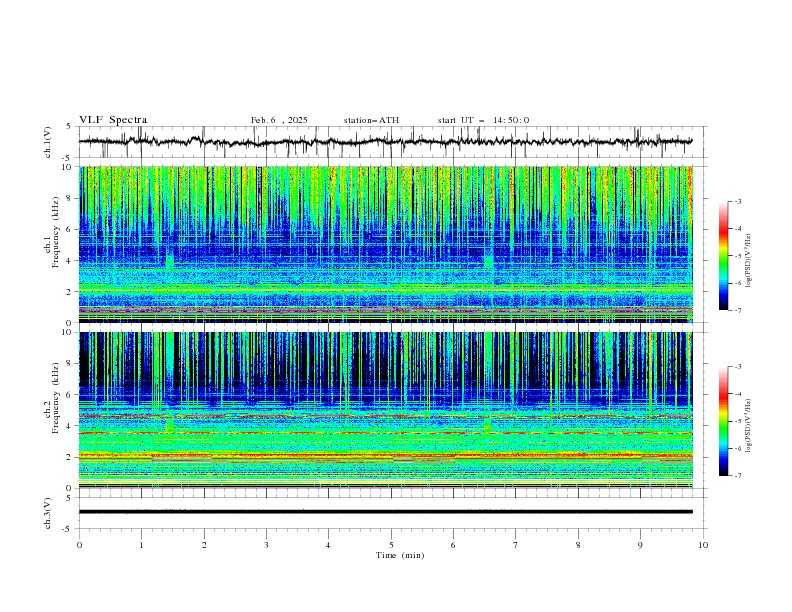792x612 pixels.
Task: Click time axis tick label '0'
Action: pyautogui.click(x=79, y=545)
